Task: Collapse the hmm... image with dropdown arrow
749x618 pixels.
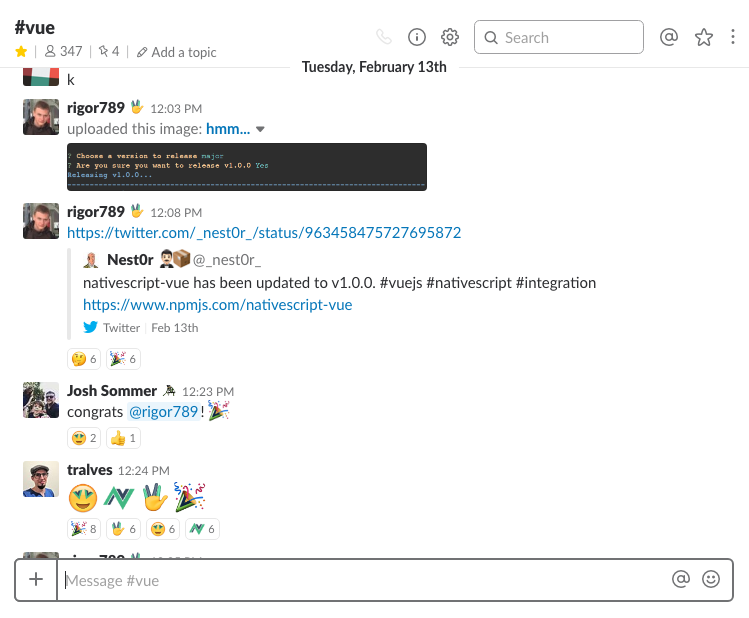Action: coord(260,129)
